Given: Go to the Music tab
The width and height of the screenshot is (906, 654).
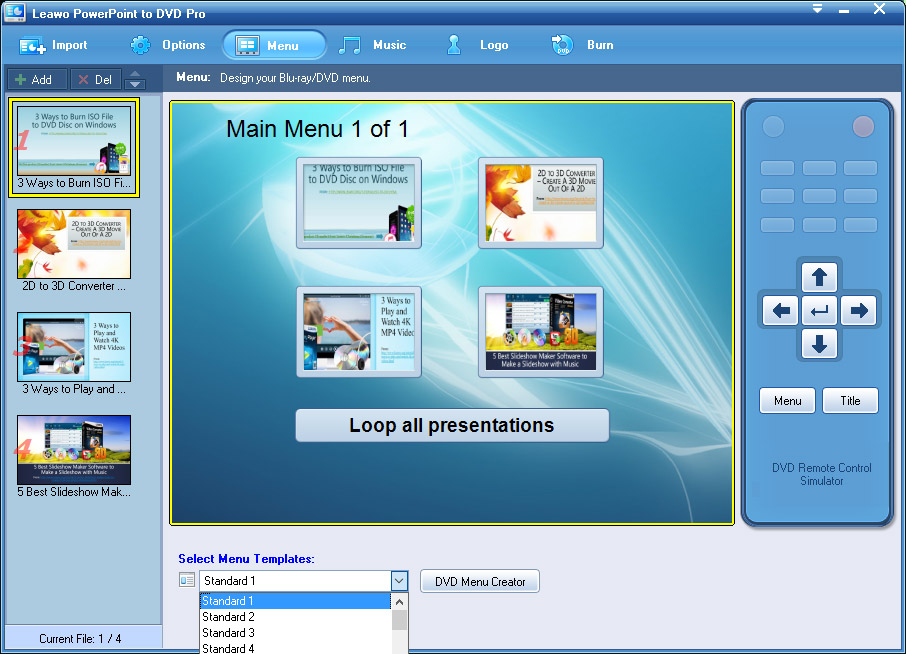Looking at the screenshot, I should 373,45.
